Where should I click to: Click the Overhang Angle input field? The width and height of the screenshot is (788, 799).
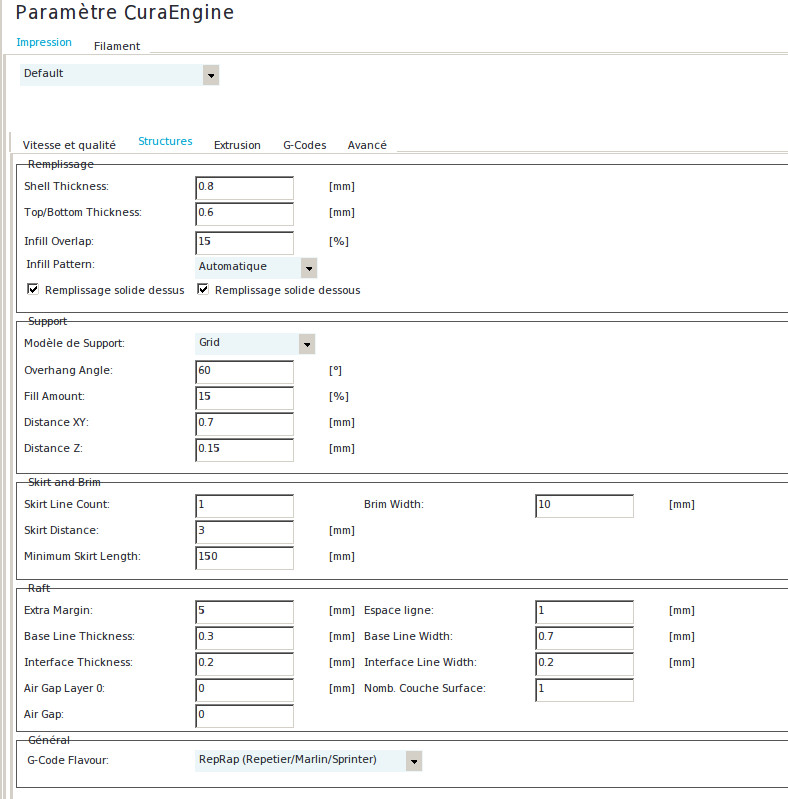[245, 371]
